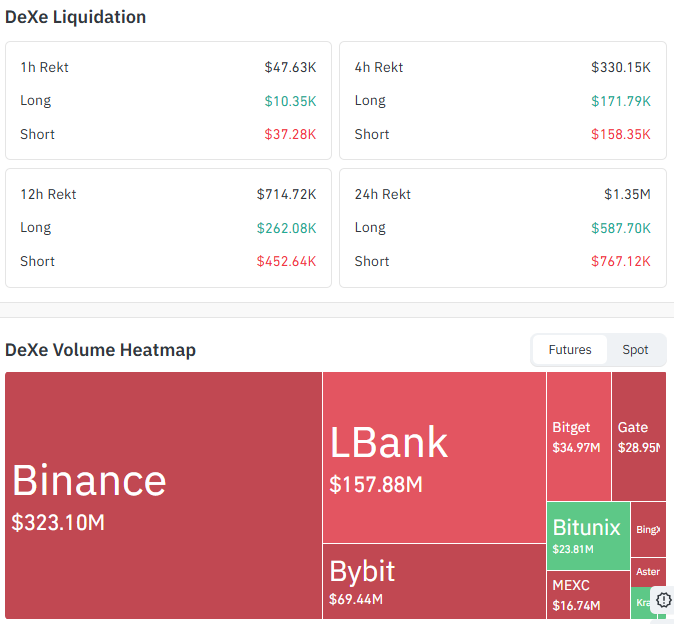Click Bitunix volume $23.81M

tap(573, 549)
